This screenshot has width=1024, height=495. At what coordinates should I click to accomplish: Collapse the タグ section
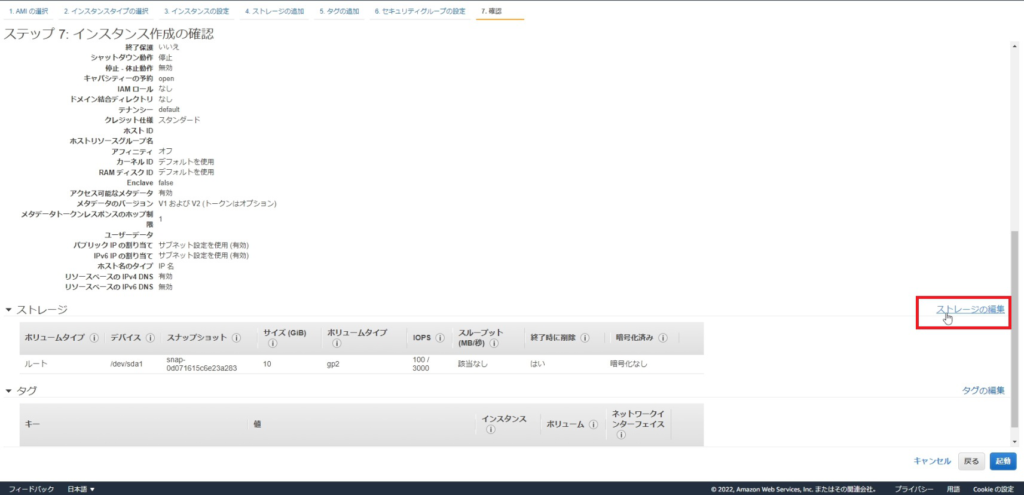coord(9,391)
